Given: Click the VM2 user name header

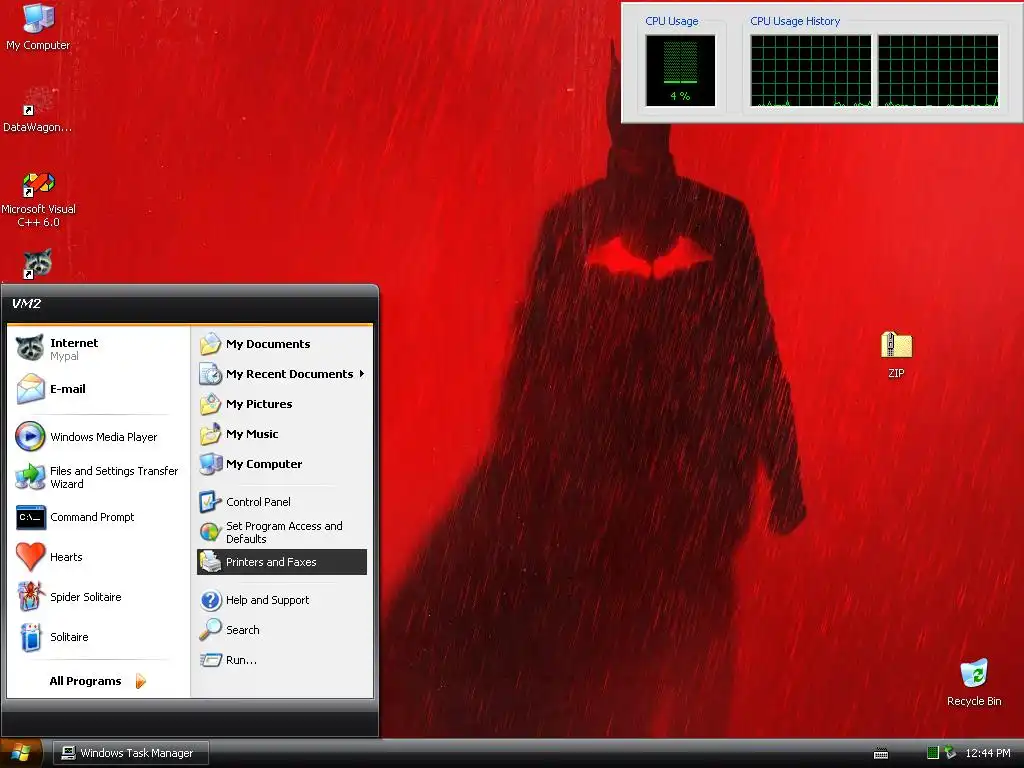Looking at the screenshot, I should pyautogui.click(x=26, y=303).
